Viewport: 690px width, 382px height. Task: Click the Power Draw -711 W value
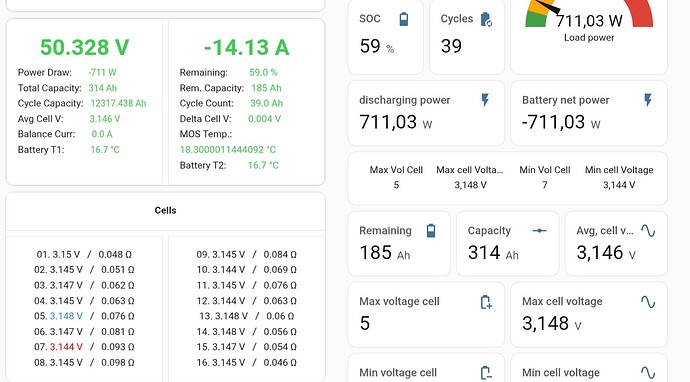click(x=102, y=72)
